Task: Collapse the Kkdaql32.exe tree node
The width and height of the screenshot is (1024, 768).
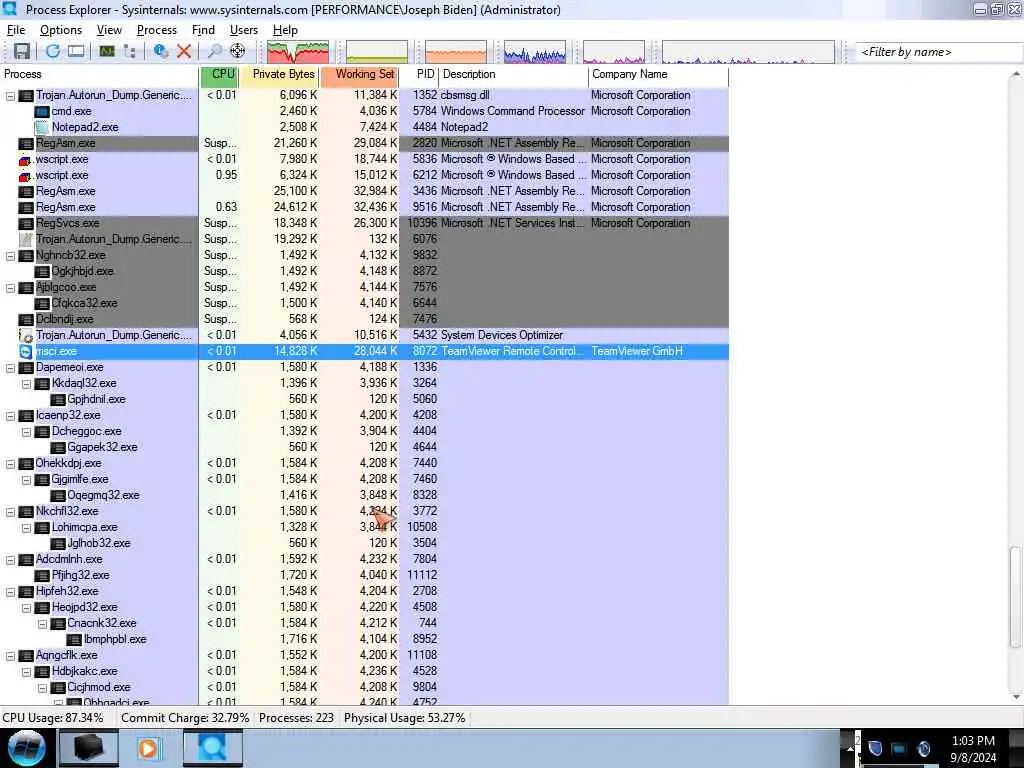Action: point(27,384)
